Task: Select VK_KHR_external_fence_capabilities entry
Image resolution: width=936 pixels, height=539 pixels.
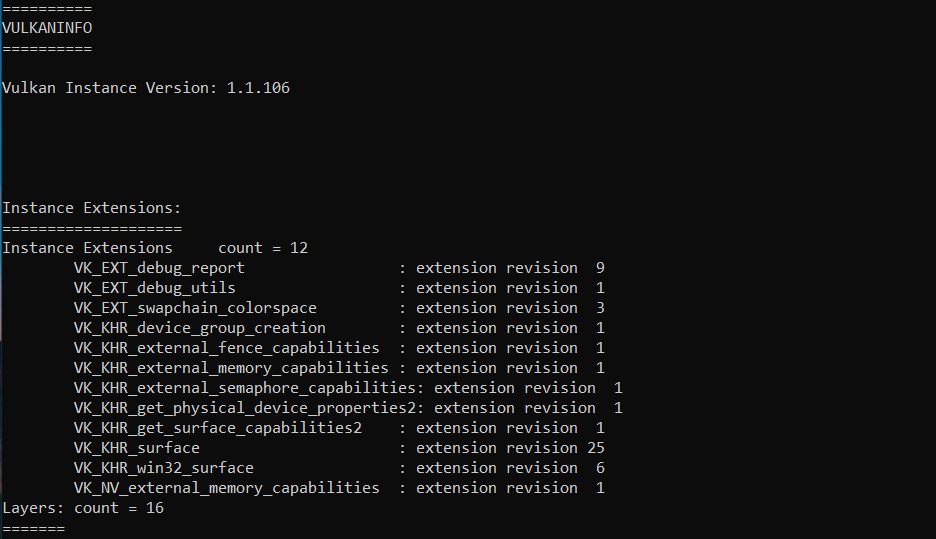Action: click(x=226, y=348)
